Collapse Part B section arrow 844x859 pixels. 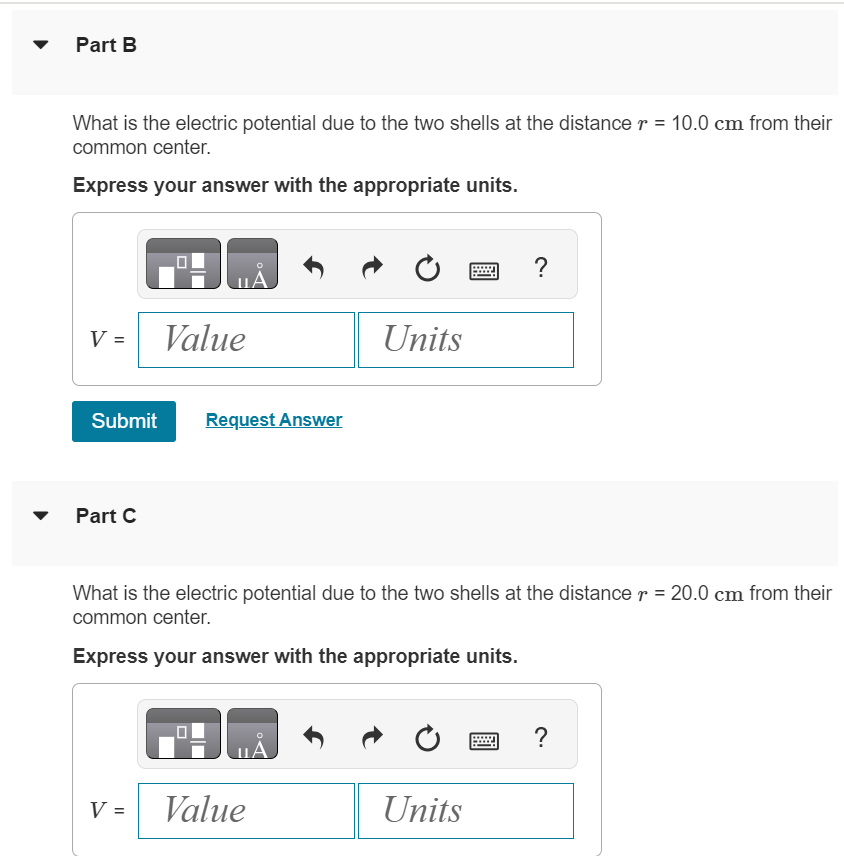point(41,44)
